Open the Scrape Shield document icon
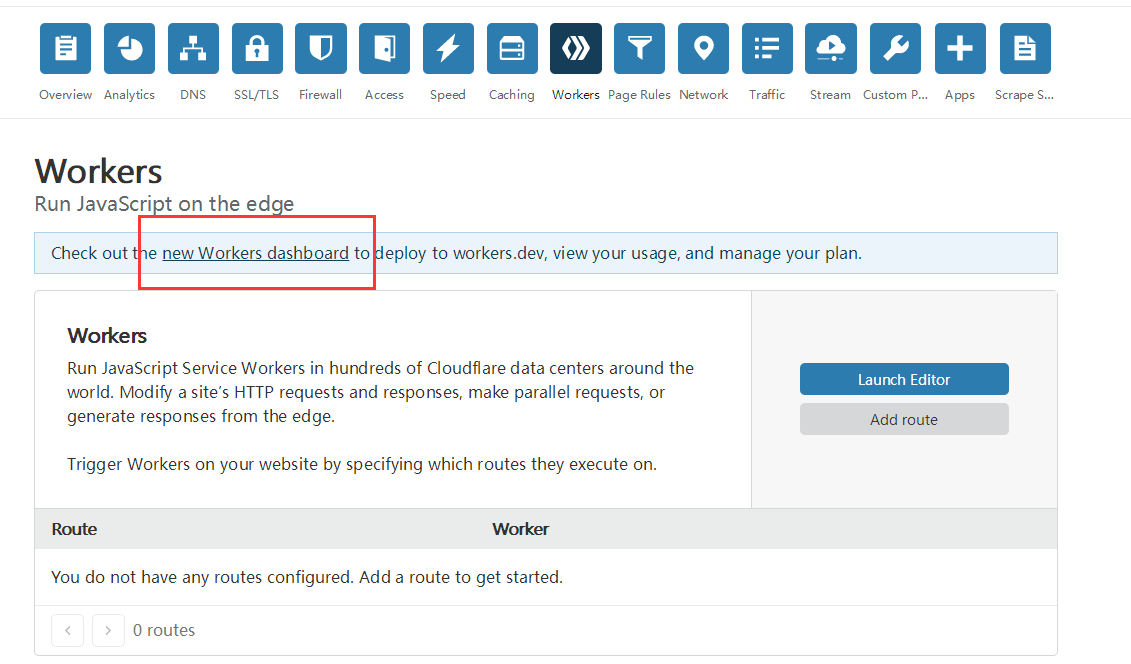This screenshot has height=664, width=1131. click(1024, 49)
